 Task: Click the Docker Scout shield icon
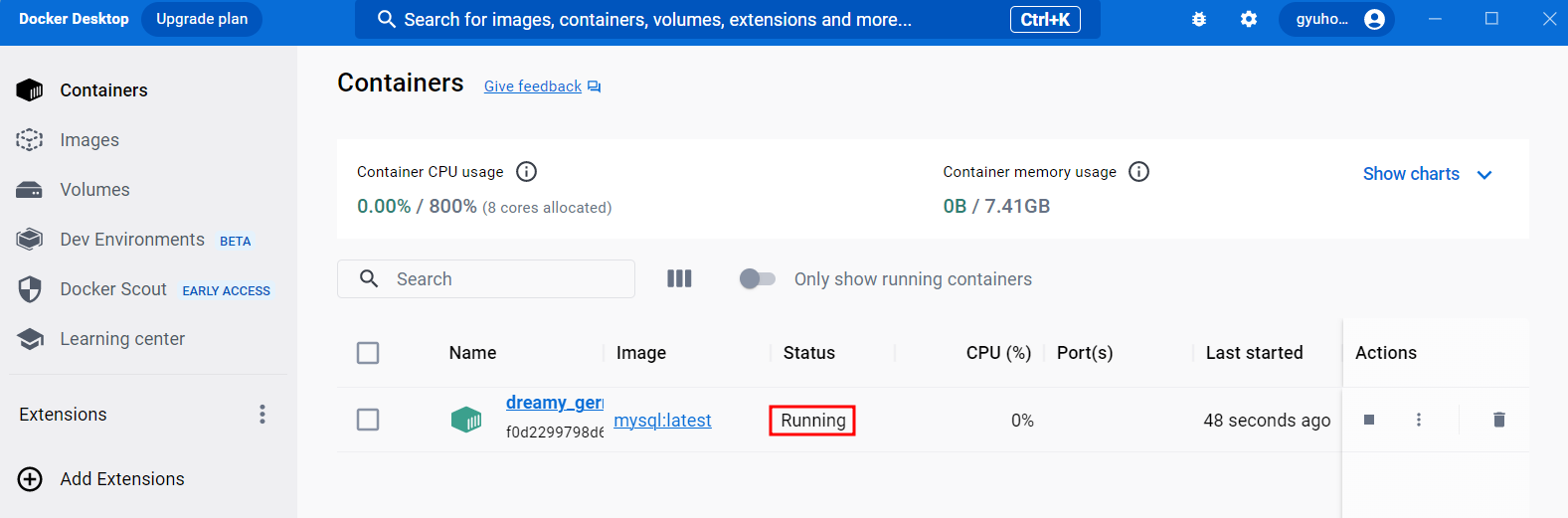[x=30, y=289]
